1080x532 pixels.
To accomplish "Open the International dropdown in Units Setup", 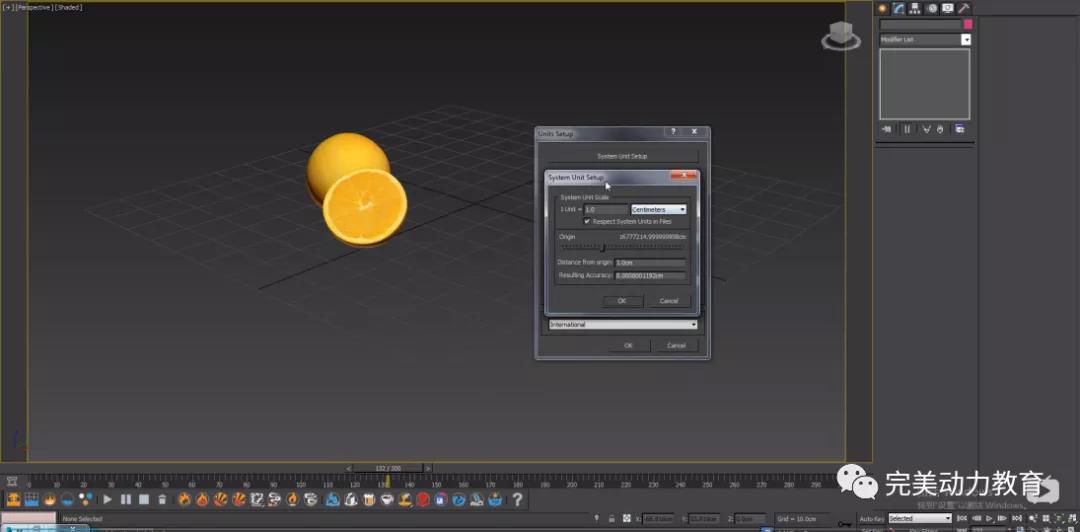I will 622,324.
